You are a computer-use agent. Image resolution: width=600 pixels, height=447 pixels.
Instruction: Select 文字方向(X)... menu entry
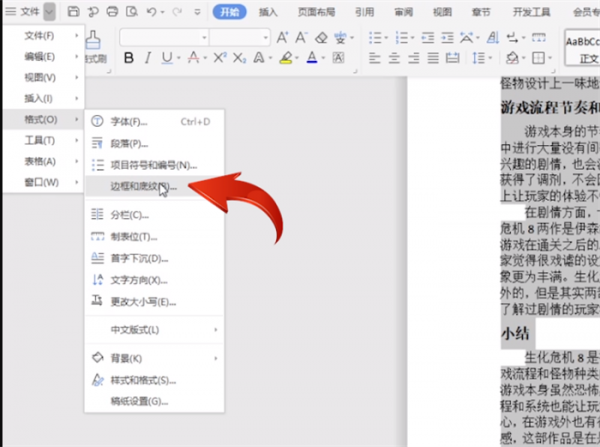coord(154,280)
